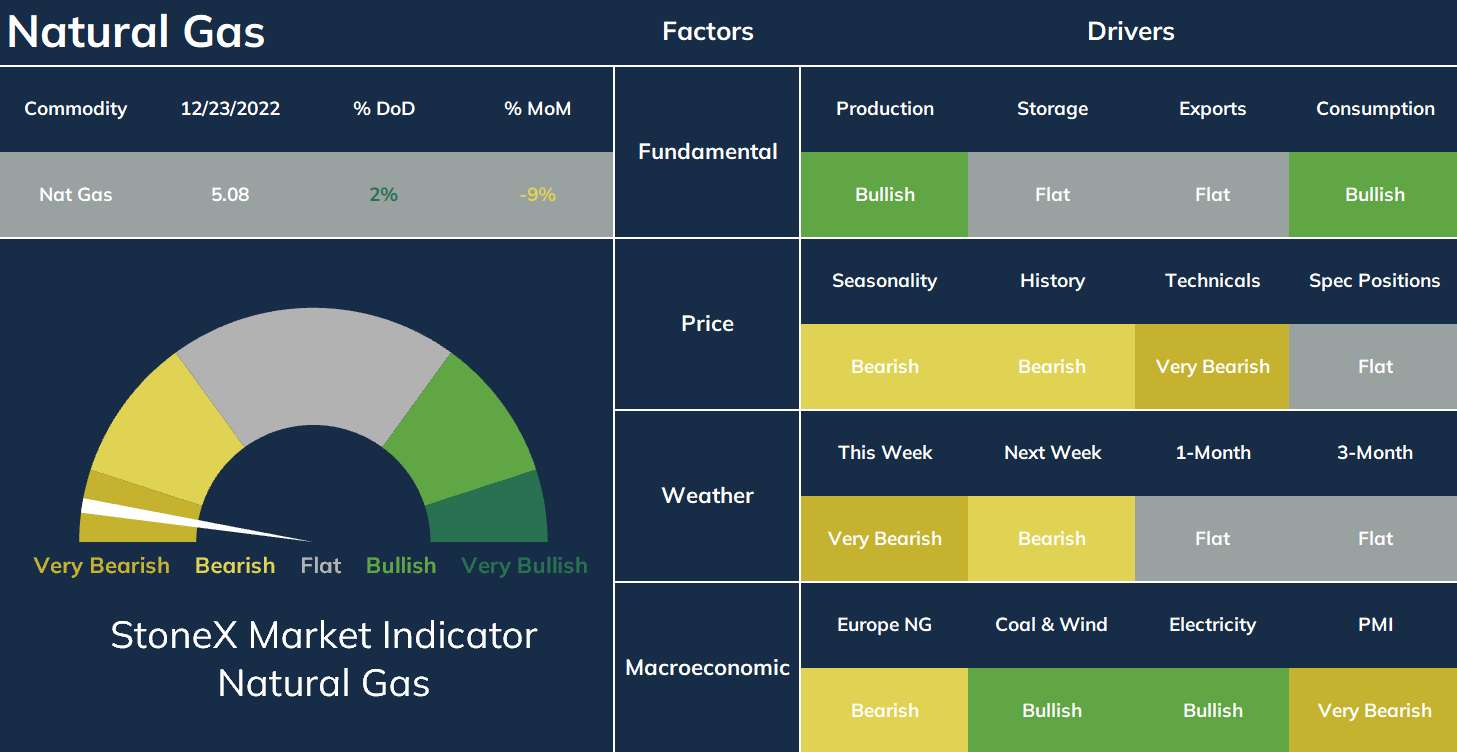Screen dimensions: 1457x752
Task: Click the Bullish cell under Production
Action: pos(884,194)
